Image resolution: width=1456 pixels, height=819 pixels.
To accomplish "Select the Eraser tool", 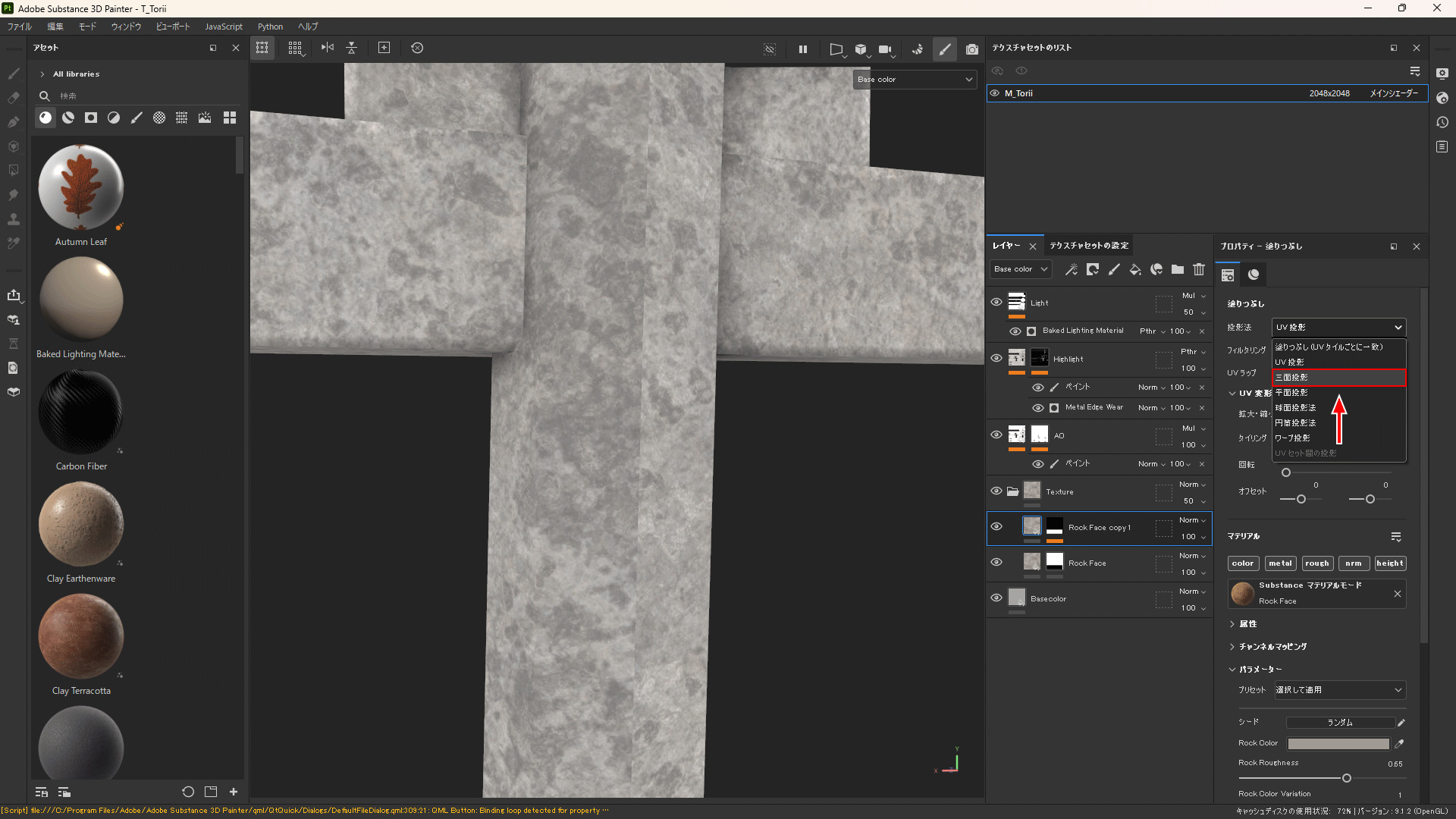I will (14, 98).
